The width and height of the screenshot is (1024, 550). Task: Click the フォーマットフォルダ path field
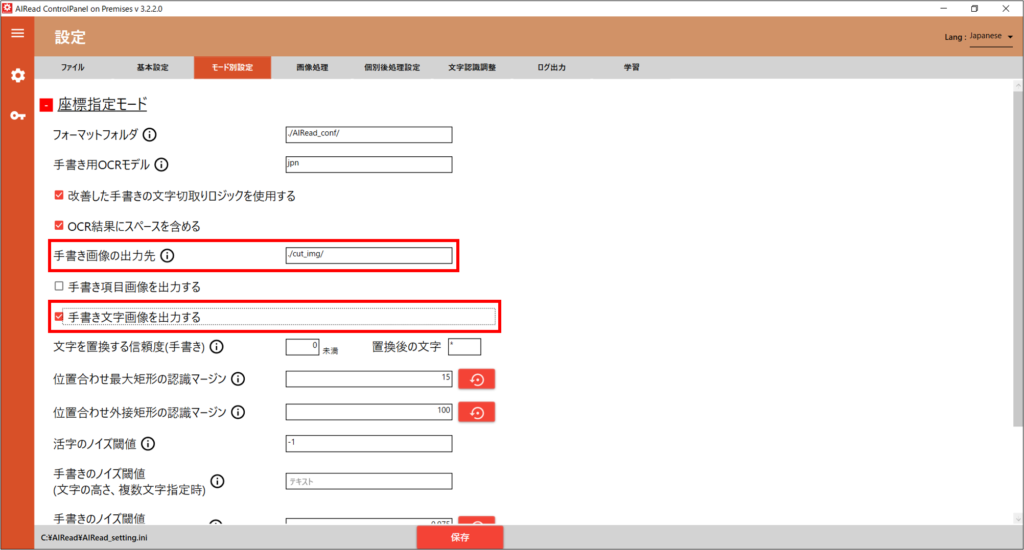[369, 135]
